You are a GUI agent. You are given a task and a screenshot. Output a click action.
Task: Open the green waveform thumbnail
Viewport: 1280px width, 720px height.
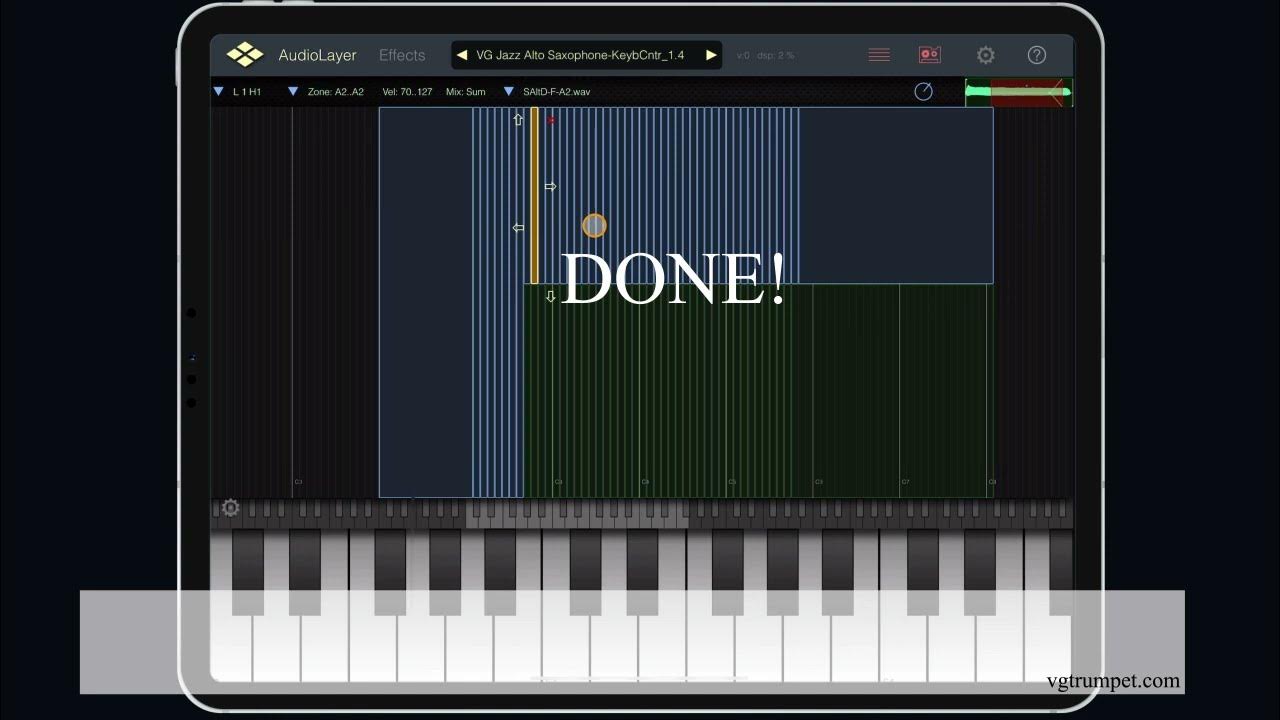pyautogui.click(x=1019, y=92)
